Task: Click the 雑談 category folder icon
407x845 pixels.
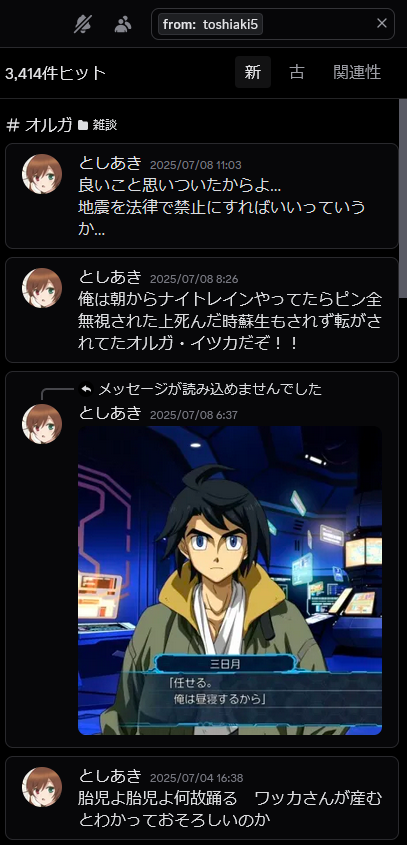Action: point(82,126)
